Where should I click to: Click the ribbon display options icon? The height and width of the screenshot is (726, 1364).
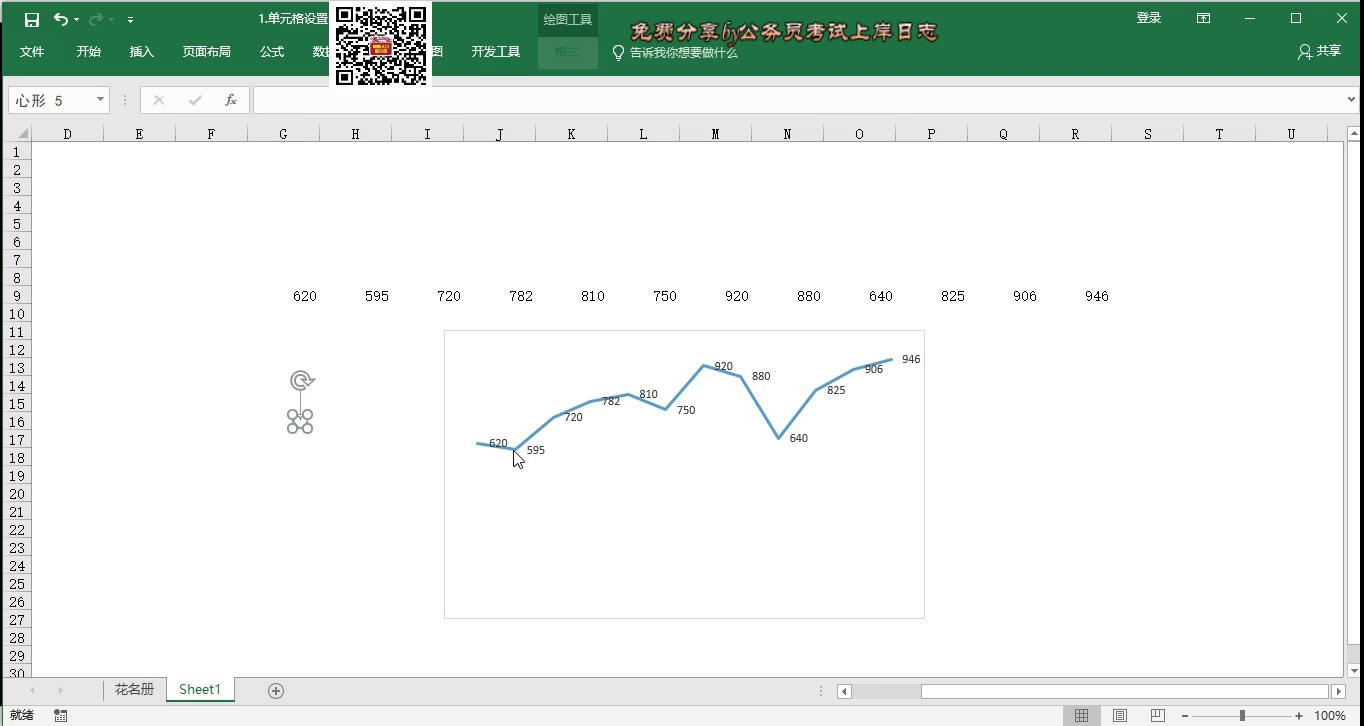pyautogui.click(x=1204, y=18)
